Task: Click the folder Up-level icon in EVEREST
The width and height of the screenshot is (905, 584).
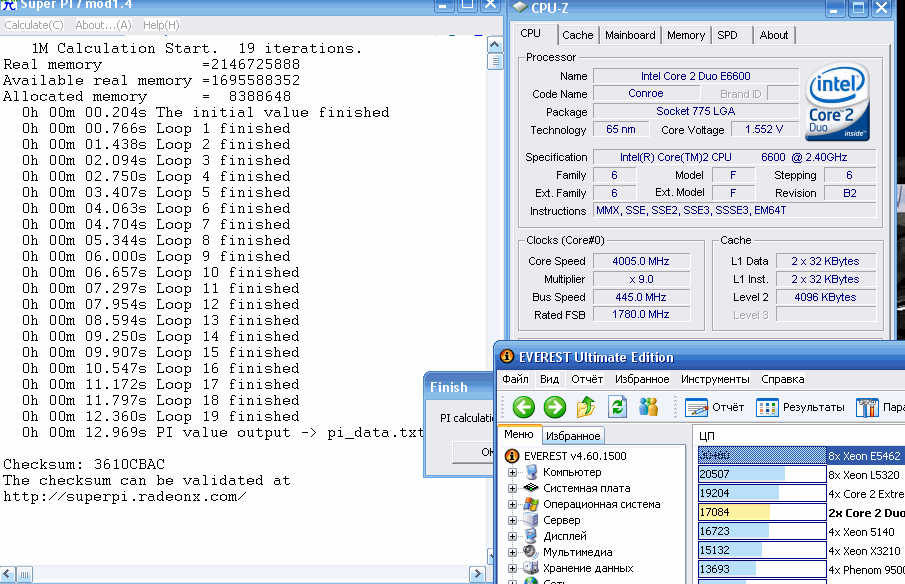Action: tap(586, 407)
